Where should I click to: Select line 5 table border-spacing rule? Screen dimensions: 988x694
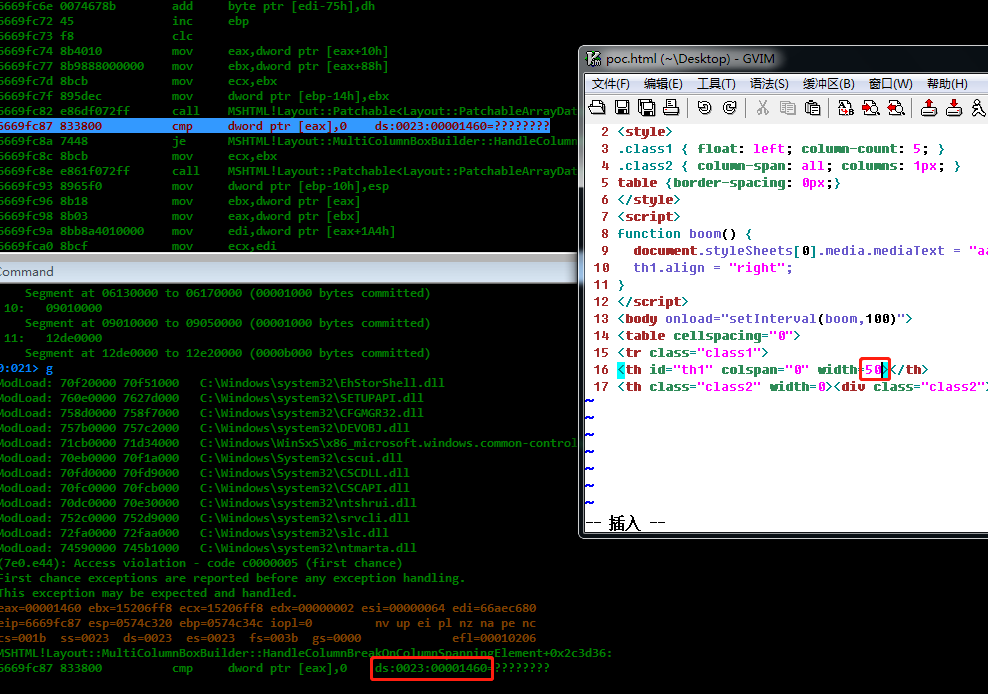coord(729,183)
